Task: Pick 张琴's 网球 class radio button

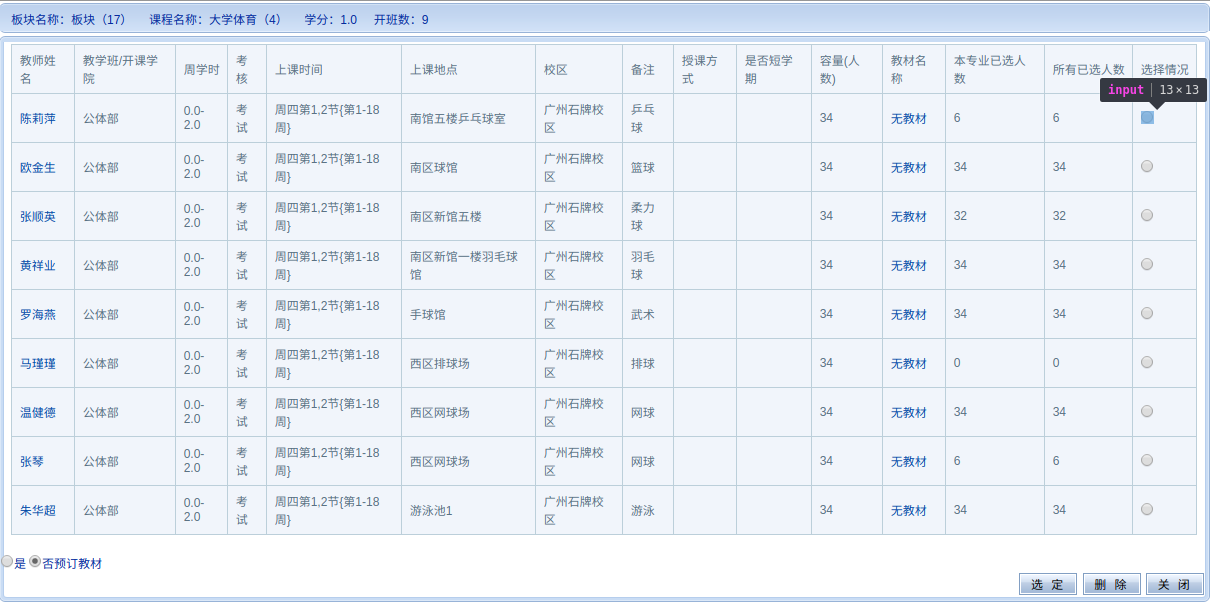Action: point(1147,460)
